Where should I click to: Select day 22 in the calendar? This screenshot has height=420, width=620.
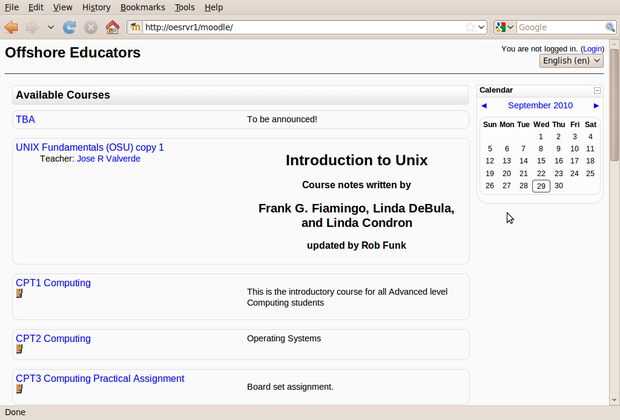click(x=541, y=174)
